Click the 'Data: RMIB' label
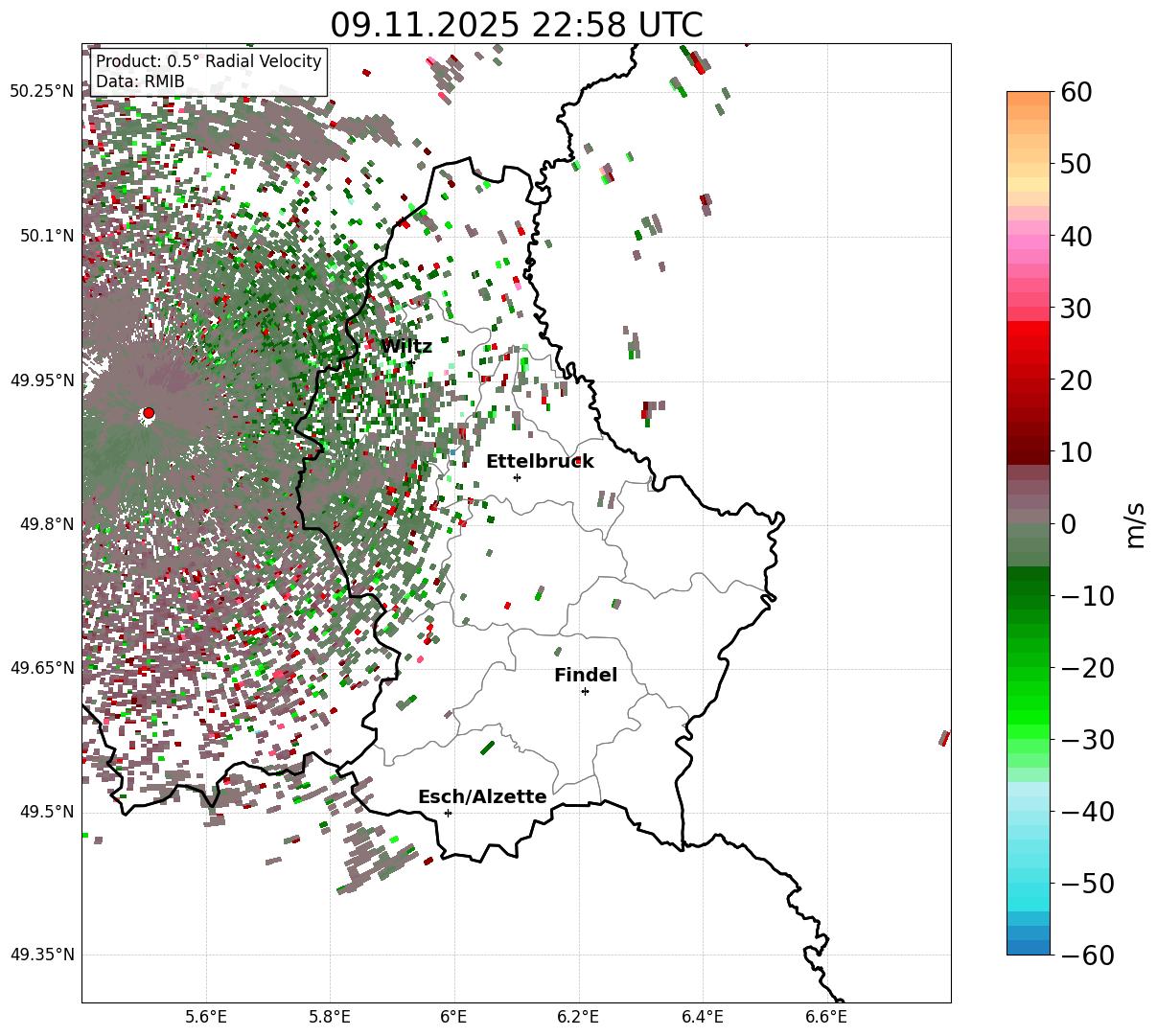 coord(140,81)
